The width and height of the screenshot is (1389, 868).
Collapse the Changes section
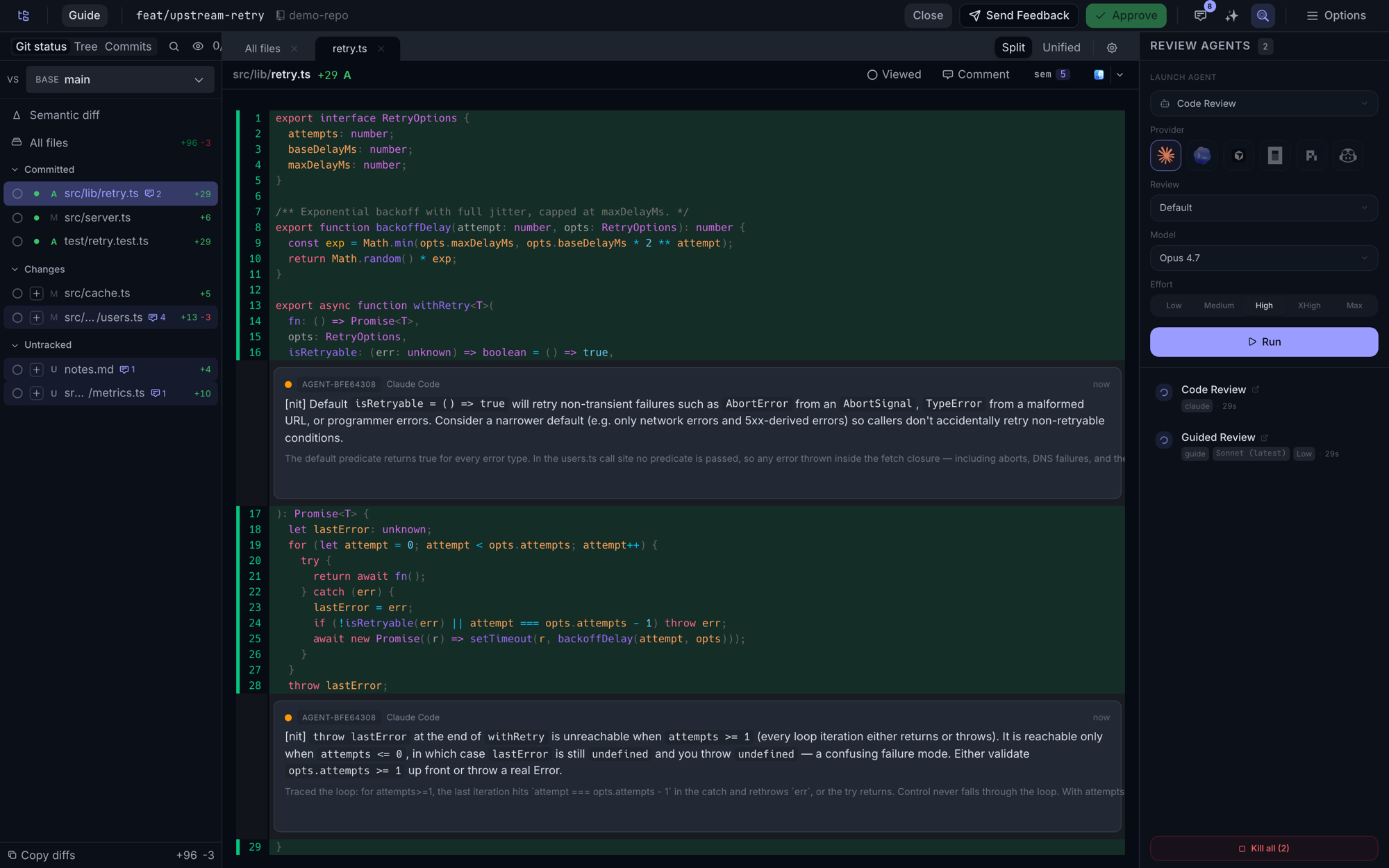38,269
